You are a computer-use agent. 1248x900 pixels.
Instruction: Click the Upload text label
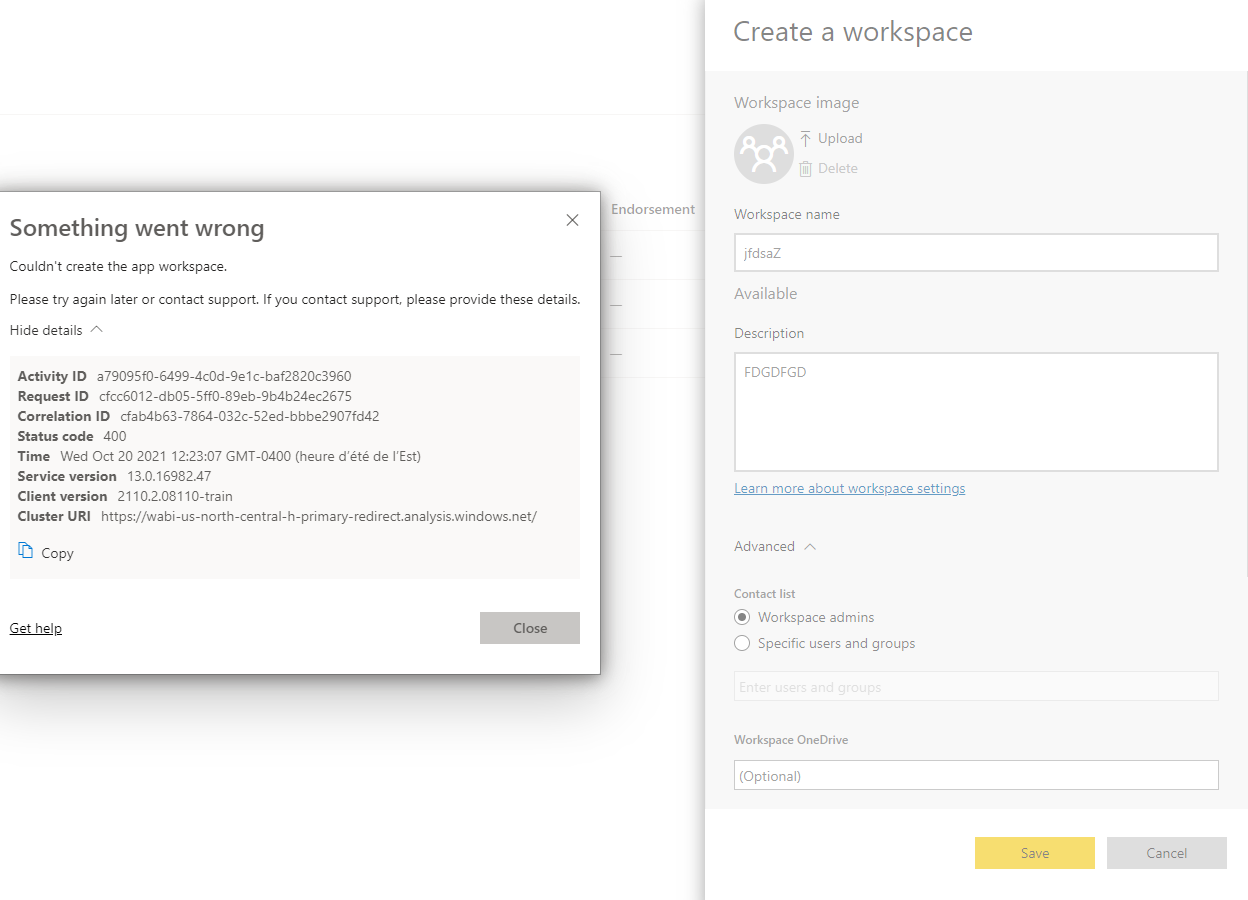[x=840, y=138]
